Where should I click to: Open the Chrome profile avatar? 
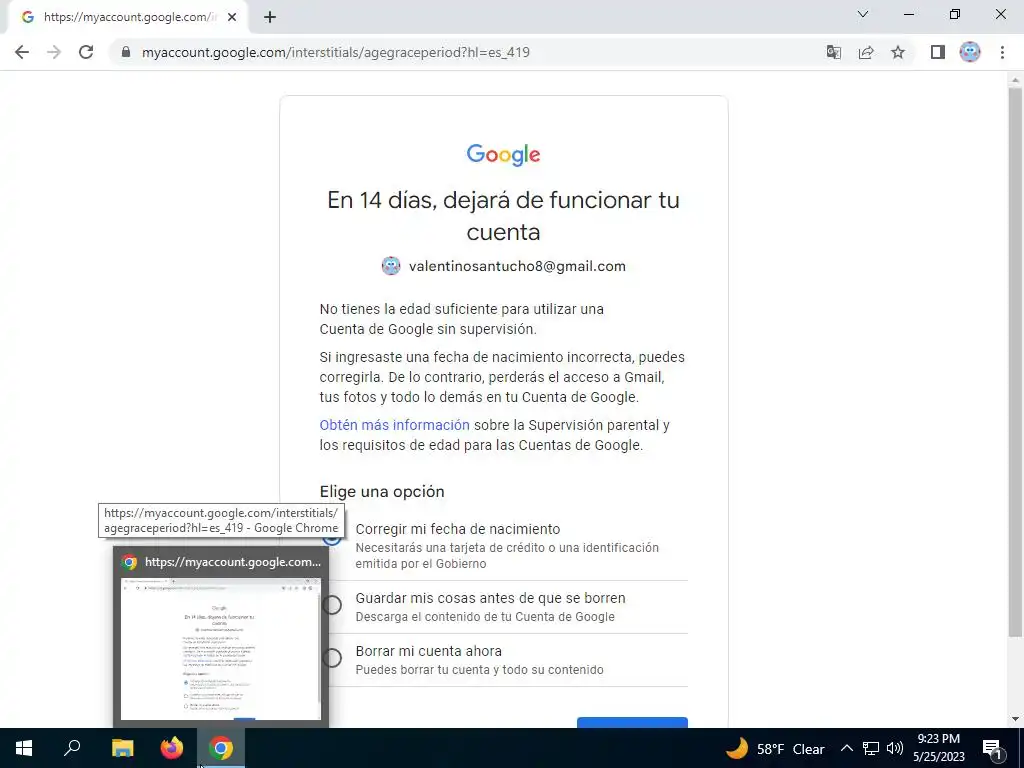[x=970, y=52]
